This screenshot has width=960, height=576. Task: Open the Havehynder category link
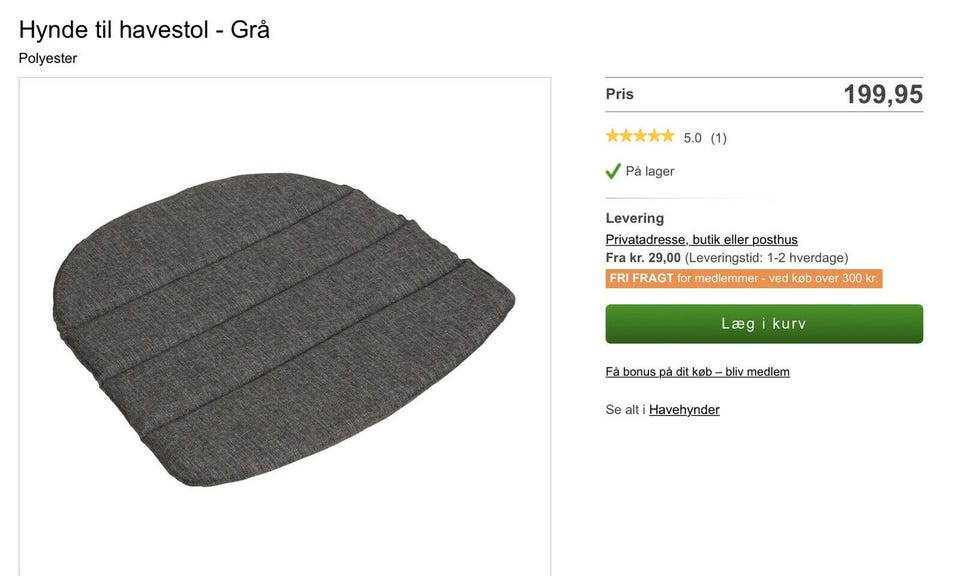[x=684, y=410]
